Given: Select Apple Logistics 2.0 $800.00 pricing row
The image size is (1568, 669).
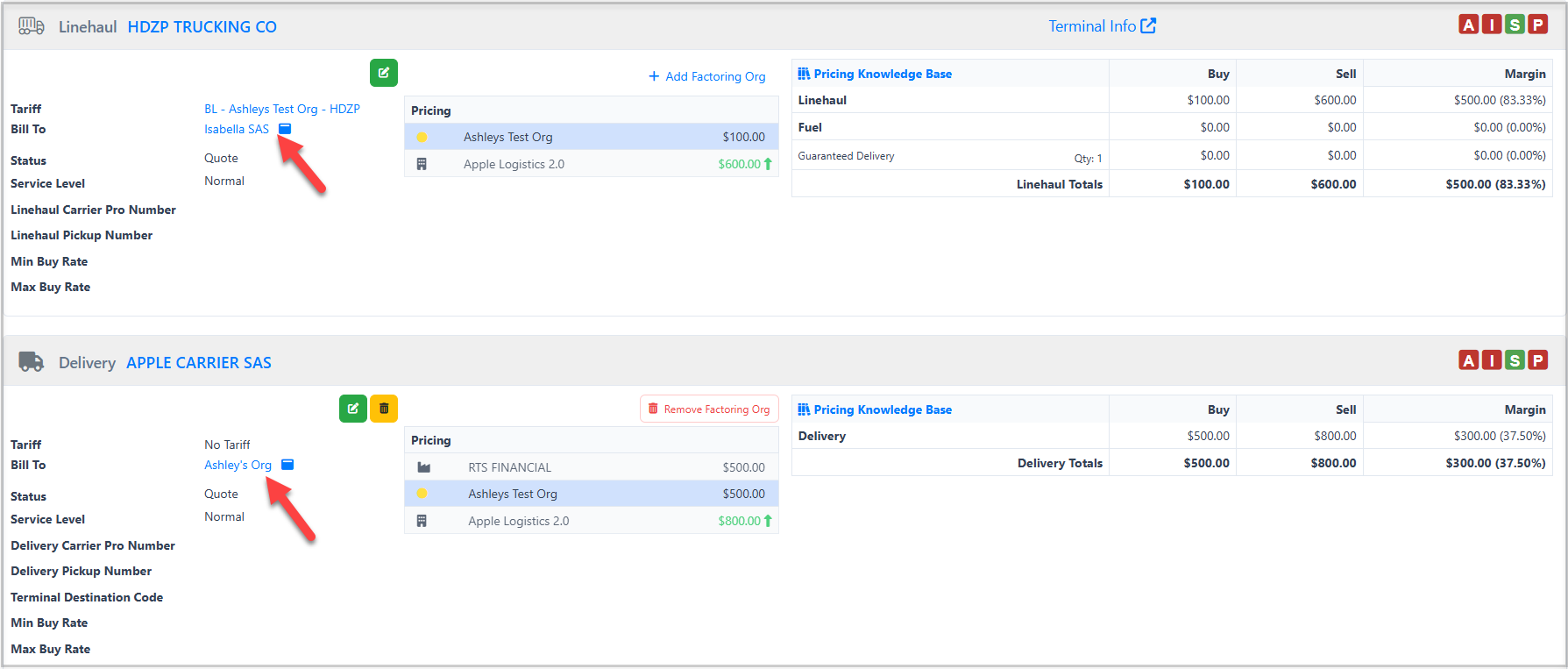Looking at the screenshot, I should 592,521.
